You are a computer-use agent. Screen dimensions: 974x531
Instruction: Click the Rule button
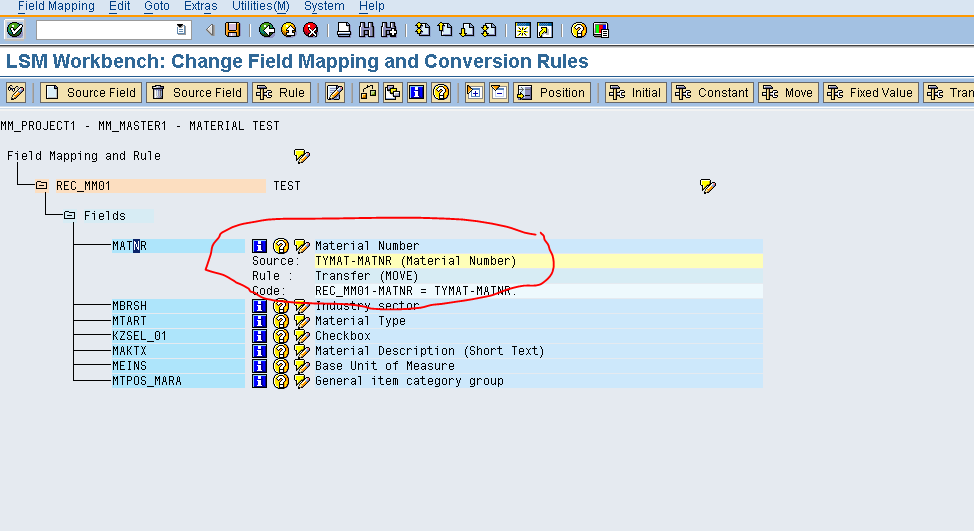(x=281, y=93)
